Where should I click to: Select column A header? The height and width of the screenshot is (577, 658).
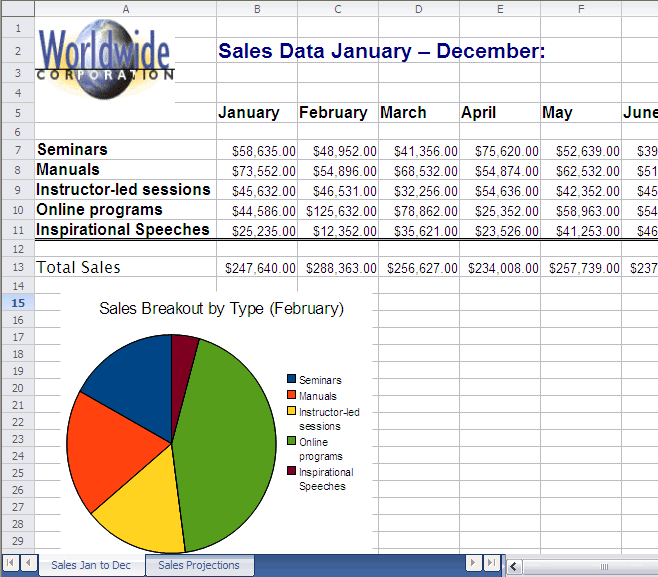pyautogui.click(x=125, y=9)
